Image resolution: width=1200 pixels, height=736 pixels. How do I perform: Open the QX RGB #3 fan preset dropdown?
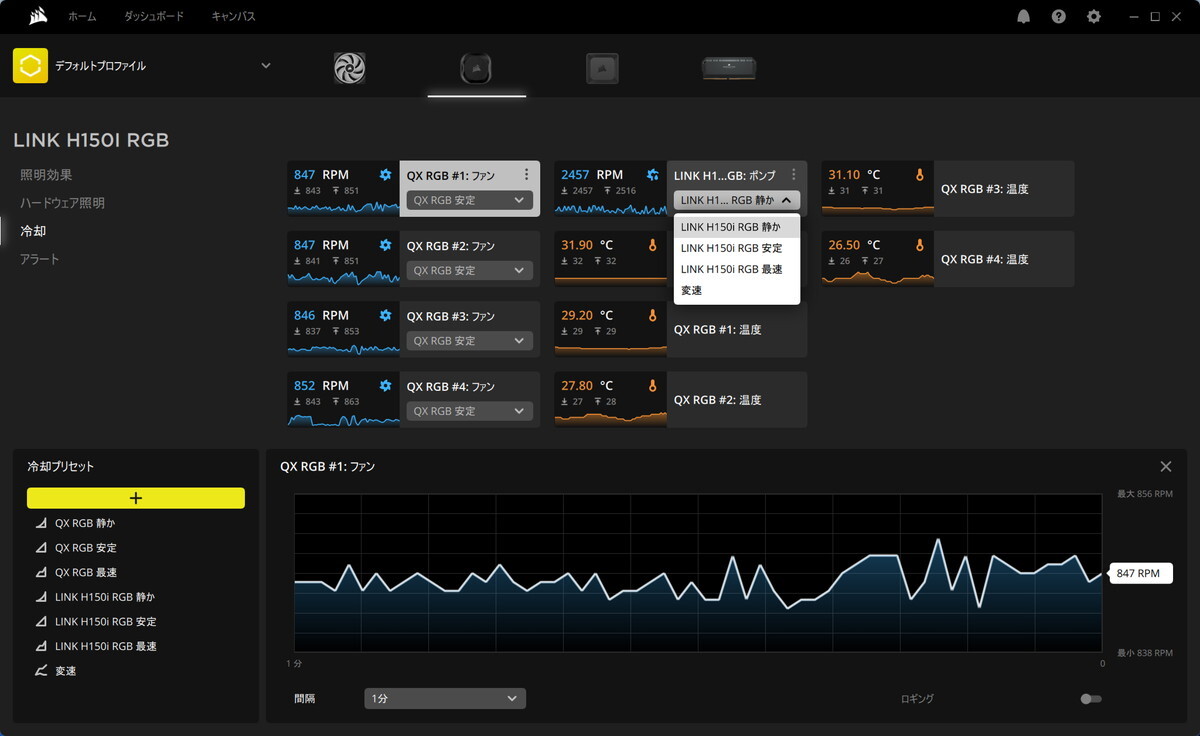tap(470, 340)
